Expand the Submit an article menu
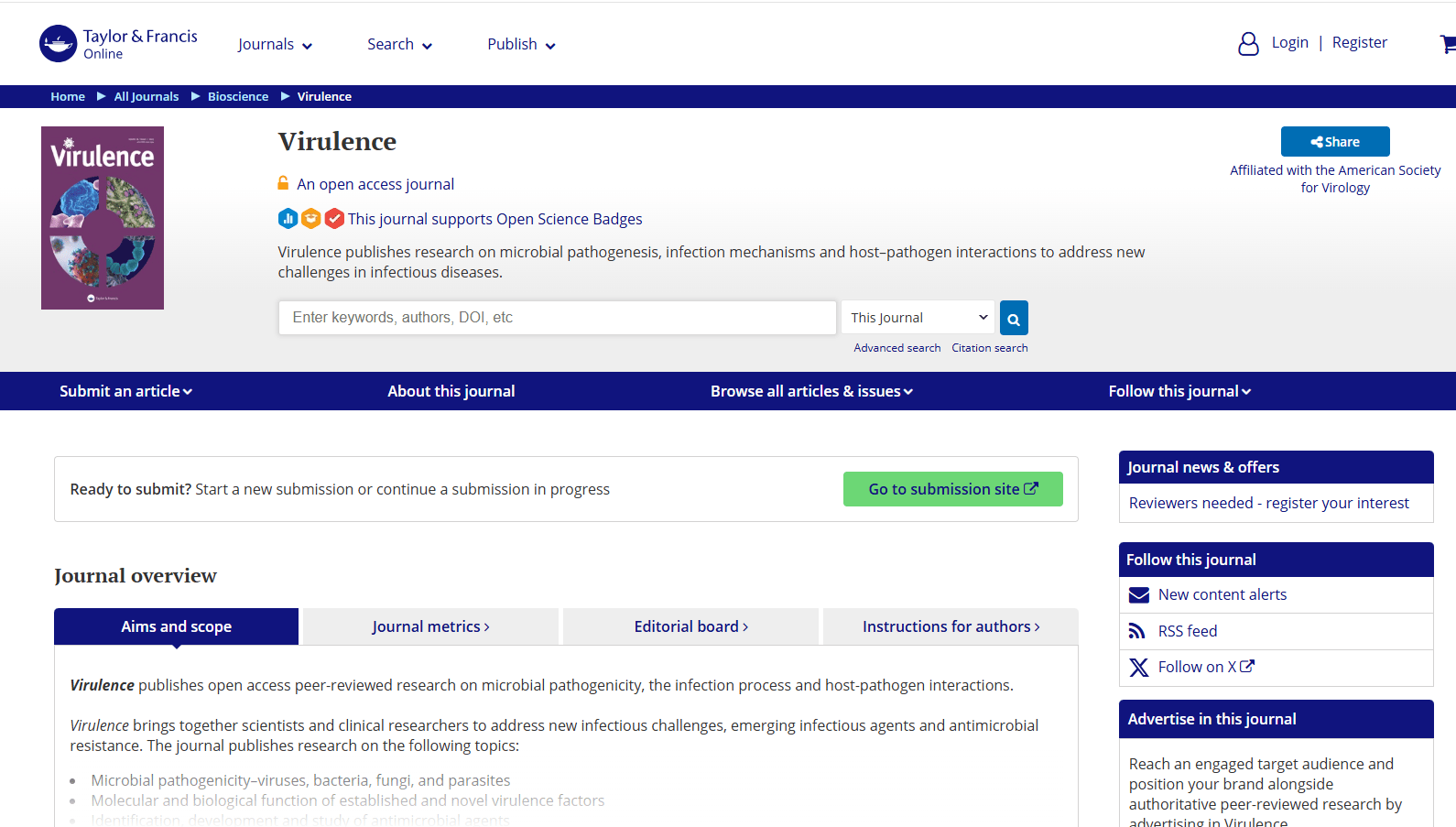Image resolution: width=1456 pixels, height=827 pixels. [x=125, y=391]
